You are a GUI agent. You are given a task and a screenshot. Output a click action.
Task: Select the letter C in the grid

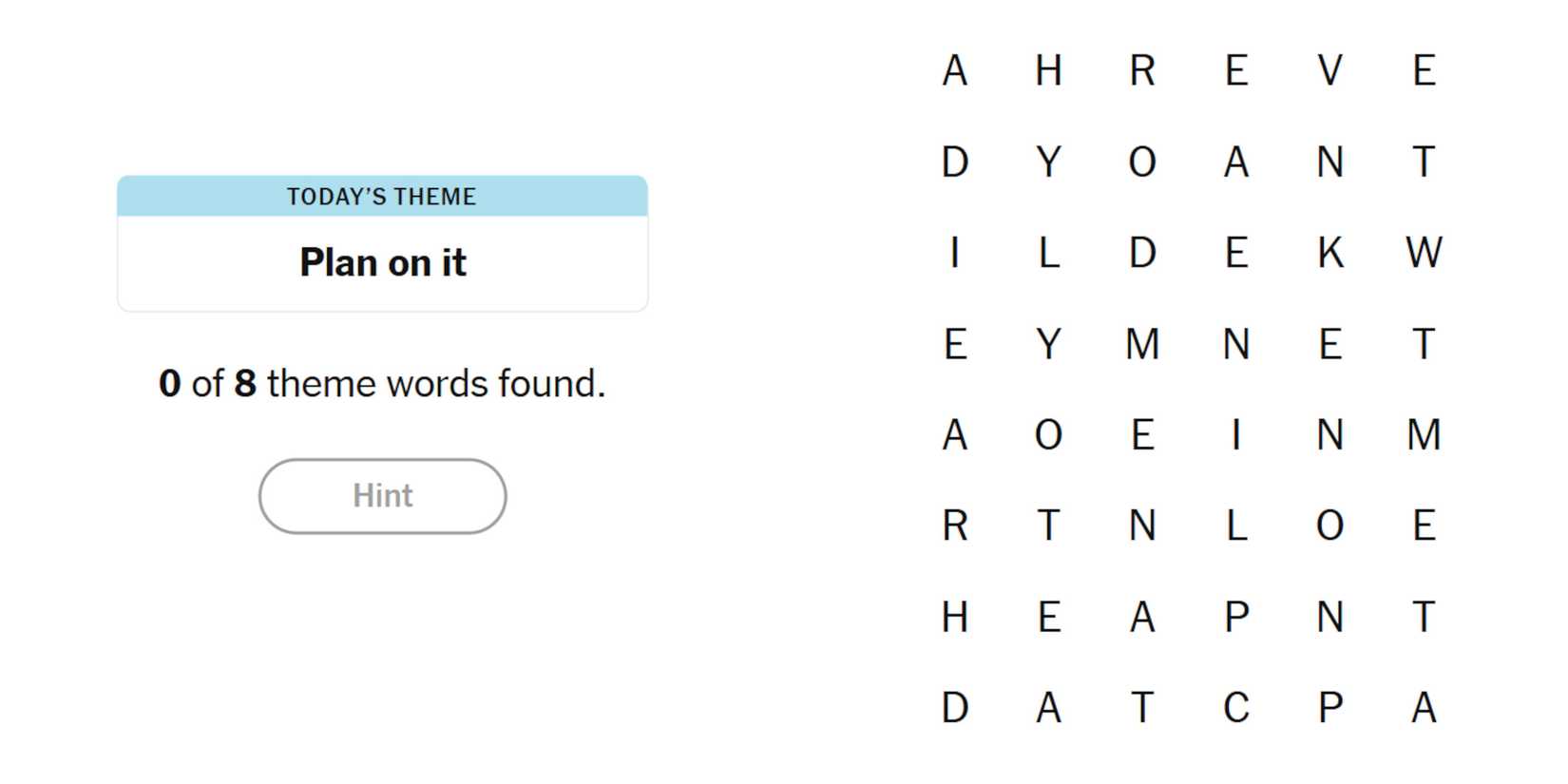pos(1235,708)
